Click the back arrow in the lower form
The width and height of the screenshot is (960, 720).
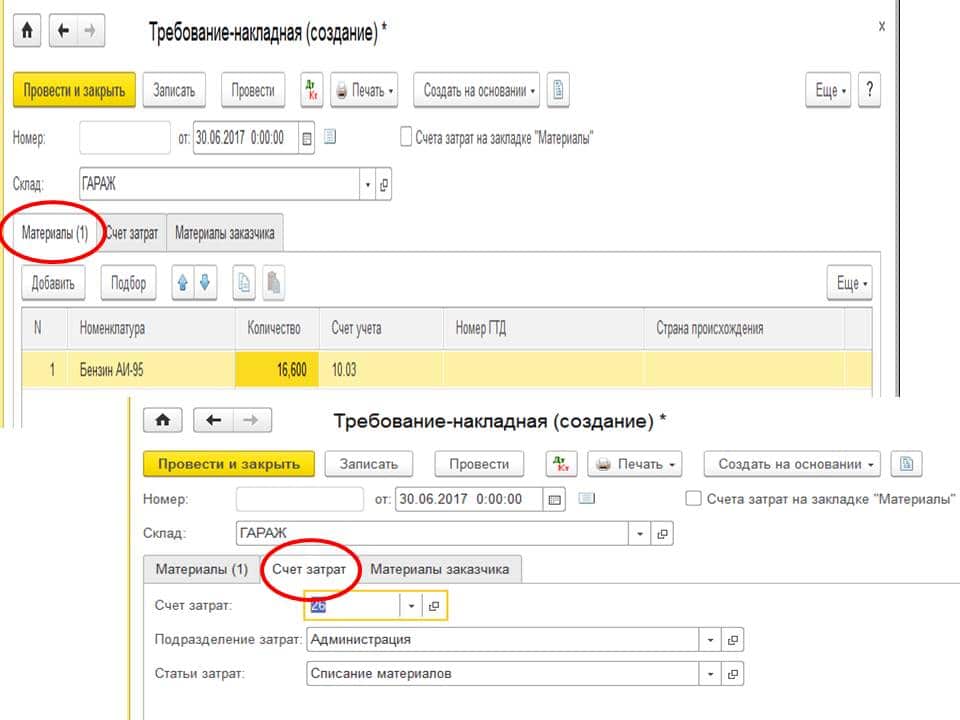click(x=213, y=421)
